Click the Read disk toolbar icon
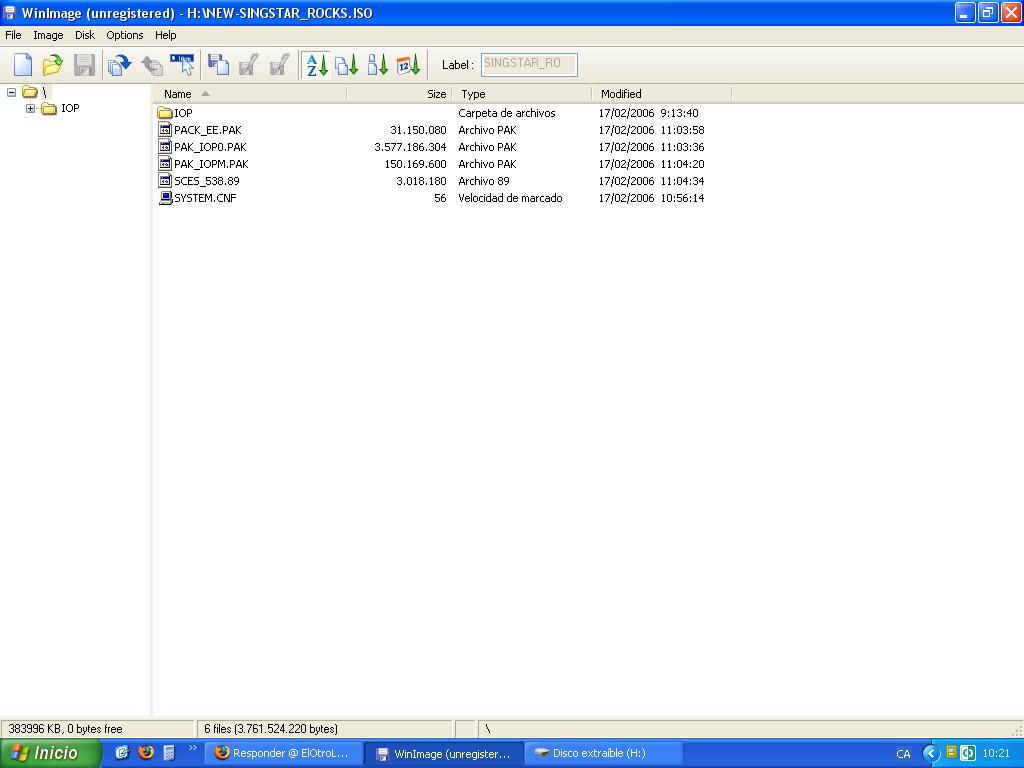Viewport: 1024px width, 768px height. pyautogui.click(x=120, y=65)
